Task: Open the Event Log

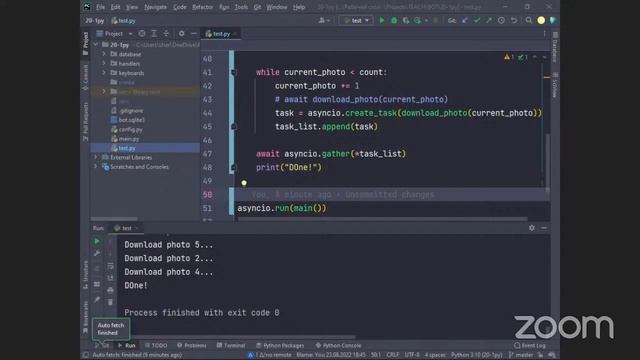Action: [530, 345]
